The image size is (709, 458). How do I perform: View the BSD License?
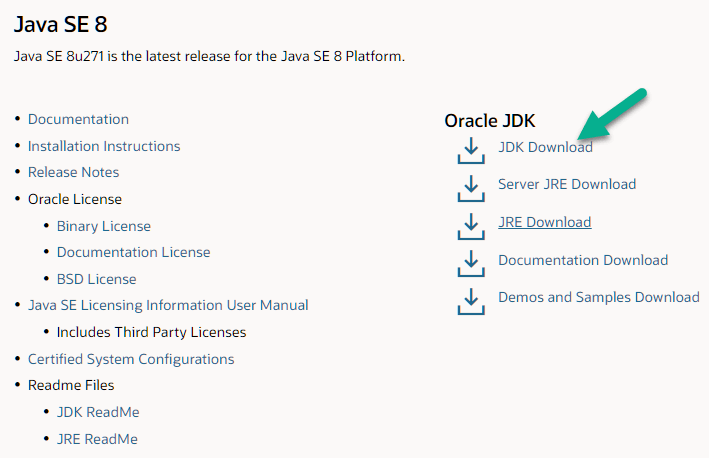pos(96,279)
